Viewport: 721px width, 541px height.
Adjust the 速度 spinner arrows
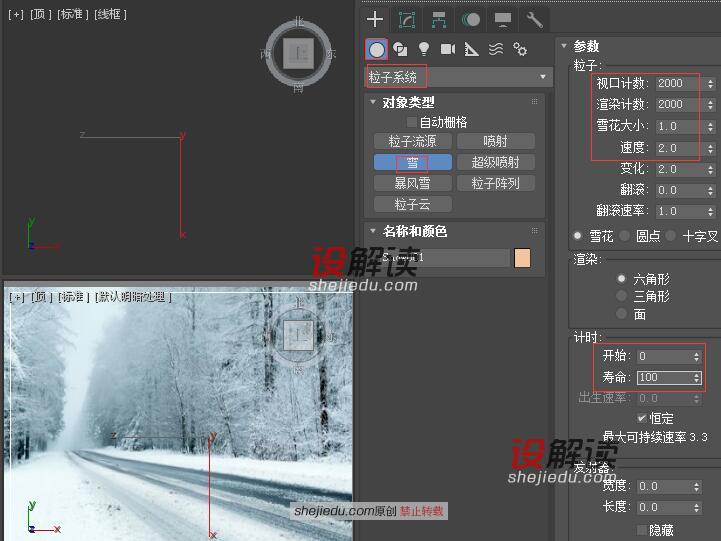tap(710, 148)
